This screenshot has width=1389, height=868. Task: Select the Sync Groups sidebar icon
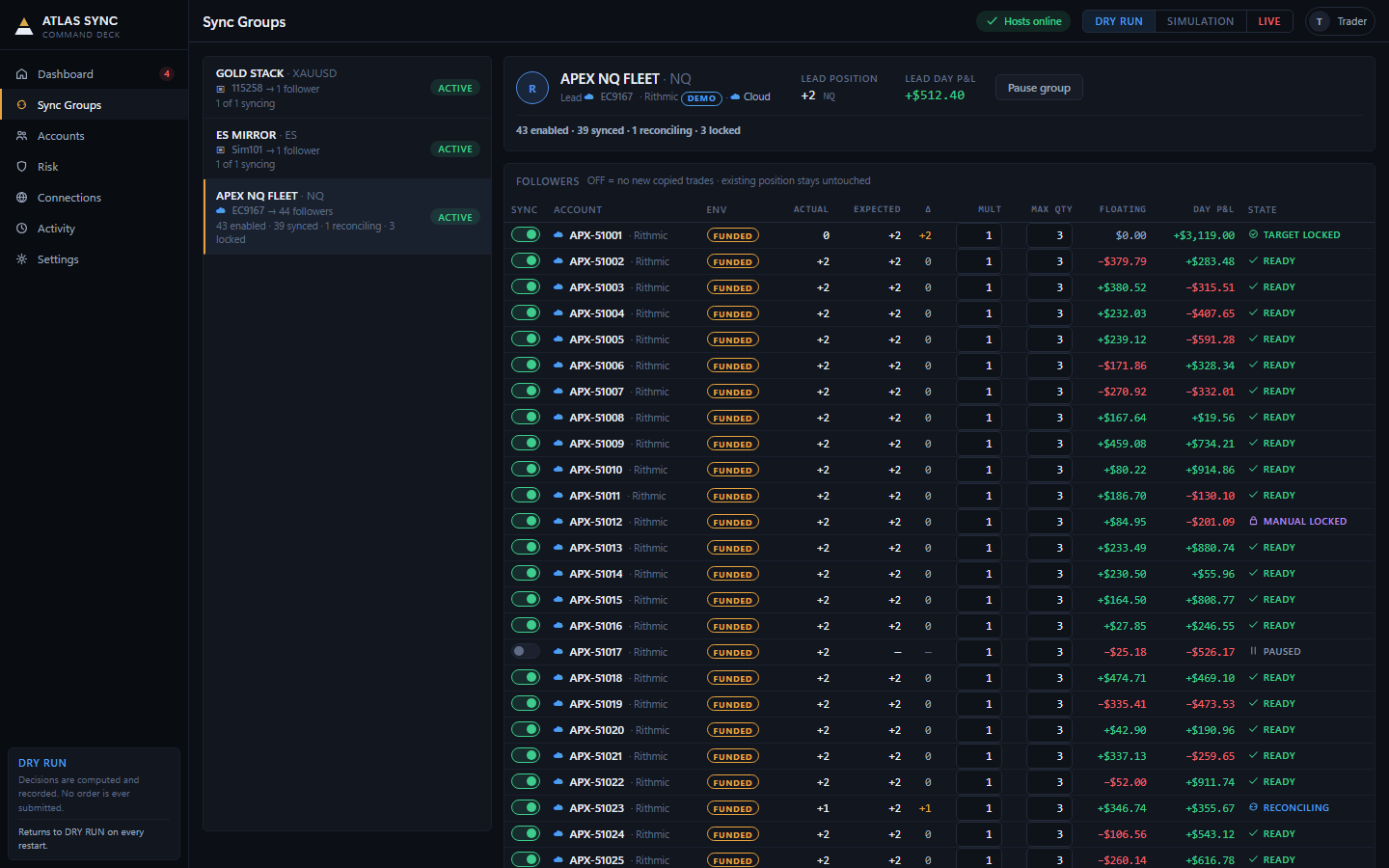tap(21, 105)
